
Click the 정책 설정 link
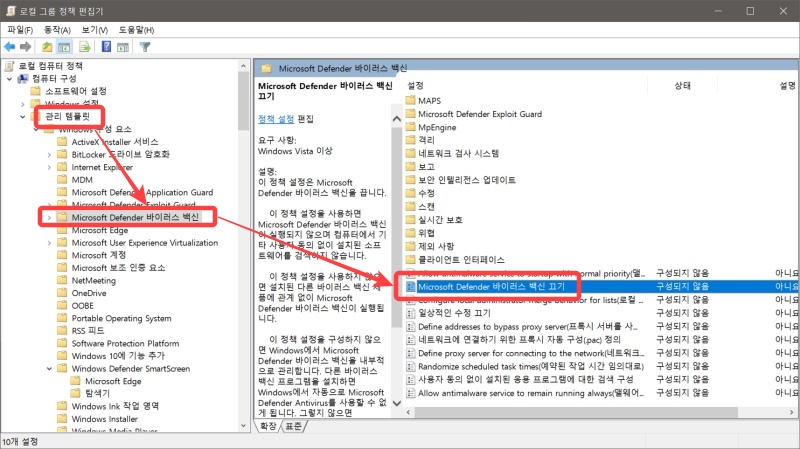click(x=276, y=119)
